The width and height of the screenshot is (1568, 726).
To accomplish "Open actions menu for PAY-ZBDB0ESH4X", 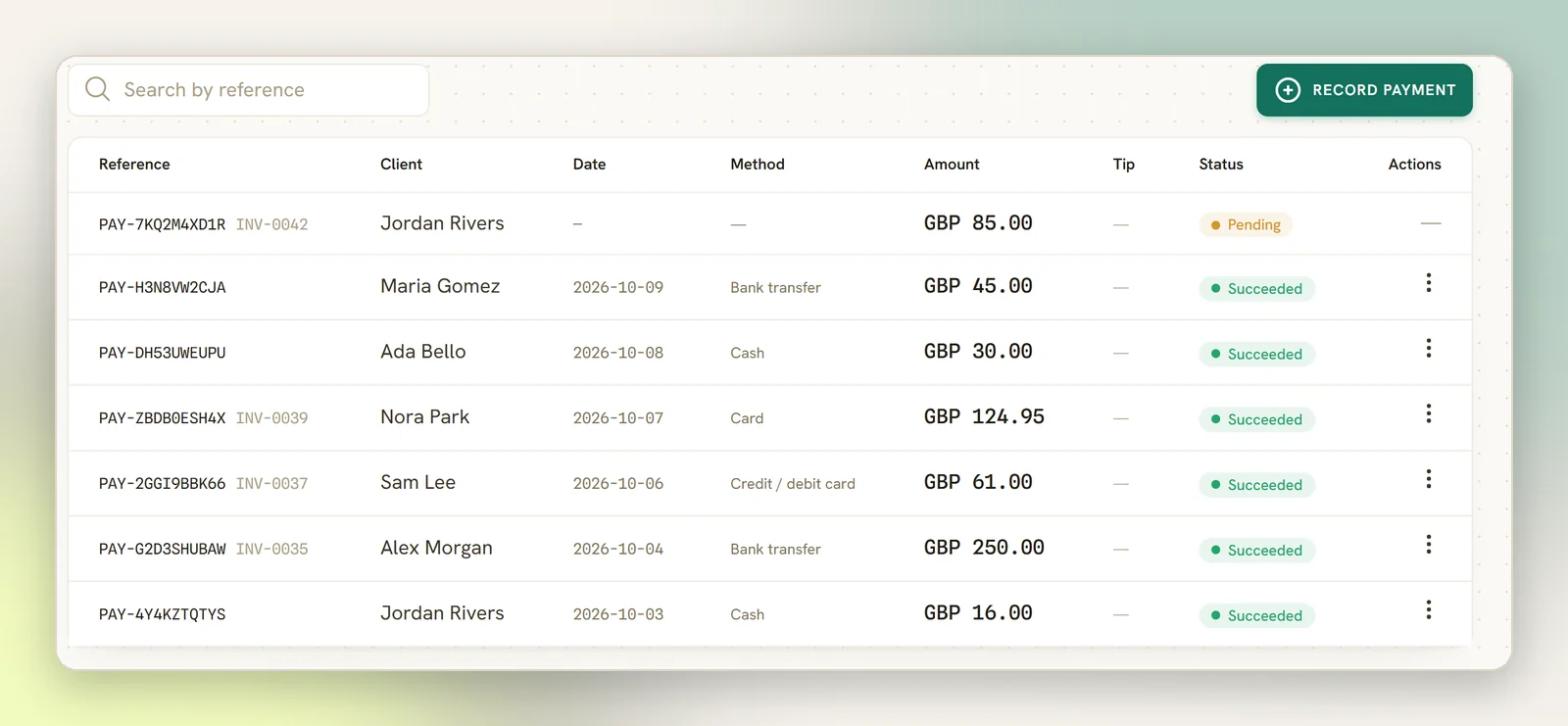I will [1429, 413].
